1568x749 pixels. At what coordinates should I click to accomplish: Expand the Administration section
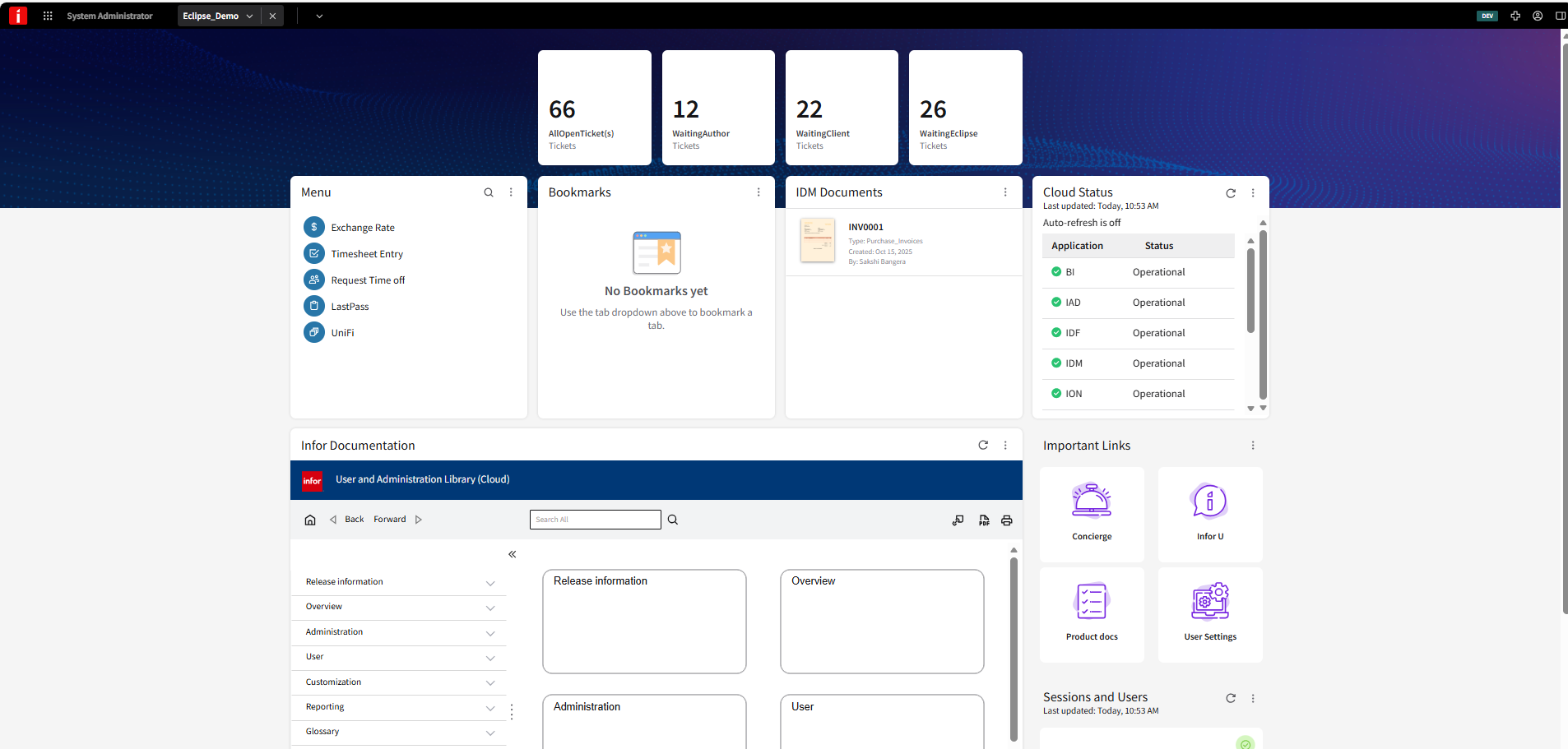(x=490, y=633)
